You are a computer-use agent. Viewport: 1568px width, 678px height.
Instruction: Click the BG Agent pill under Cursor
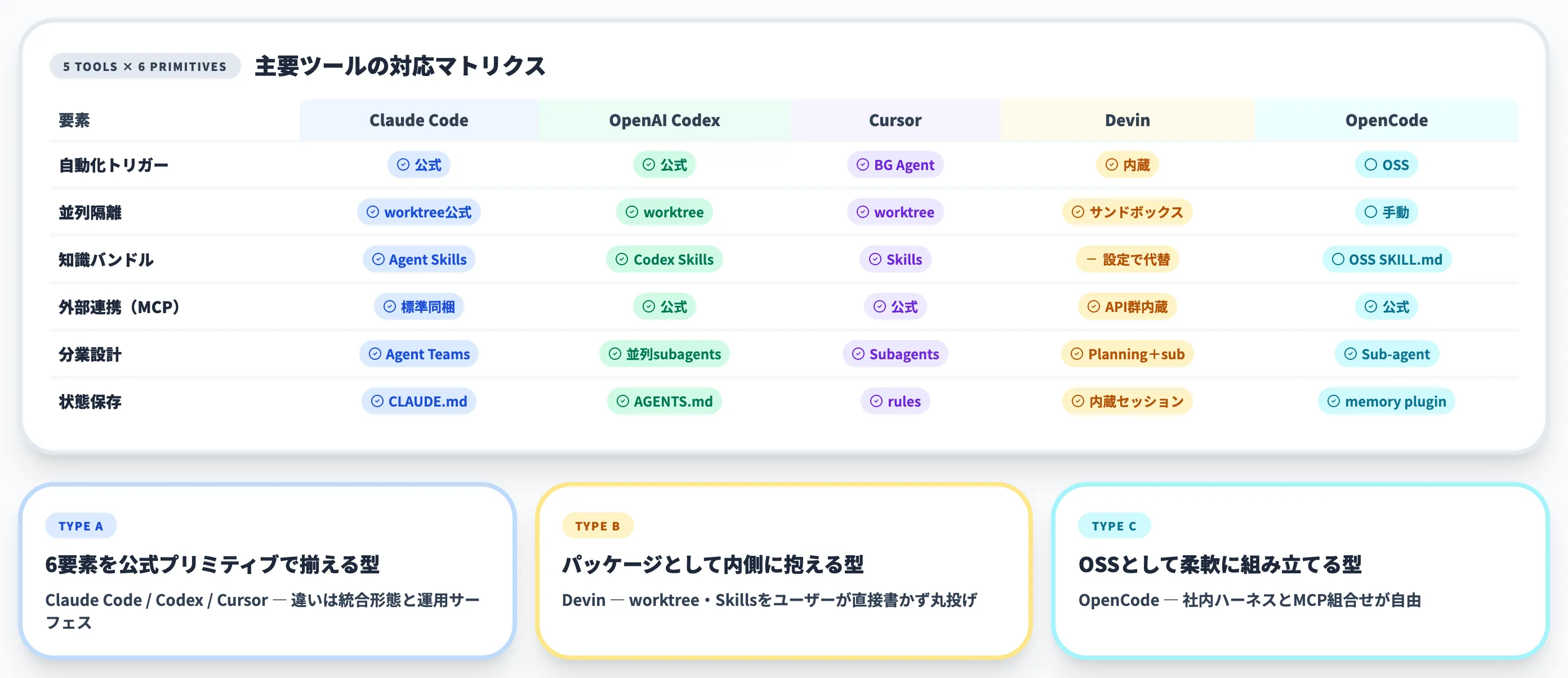(x=895, y=165)
